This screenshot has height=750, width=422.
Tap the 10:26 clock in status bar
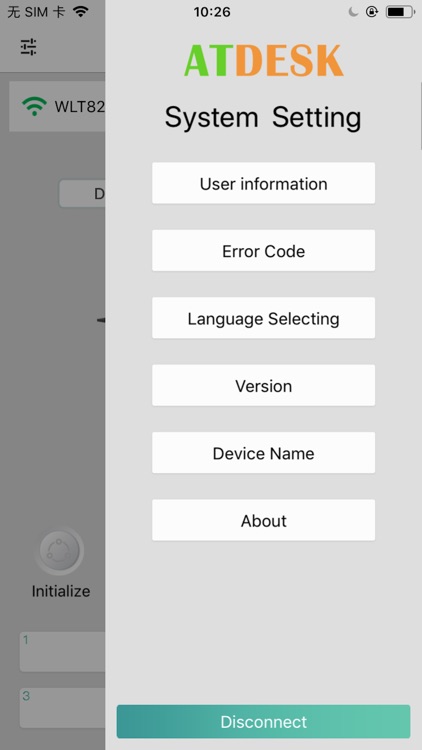[212, 12]
